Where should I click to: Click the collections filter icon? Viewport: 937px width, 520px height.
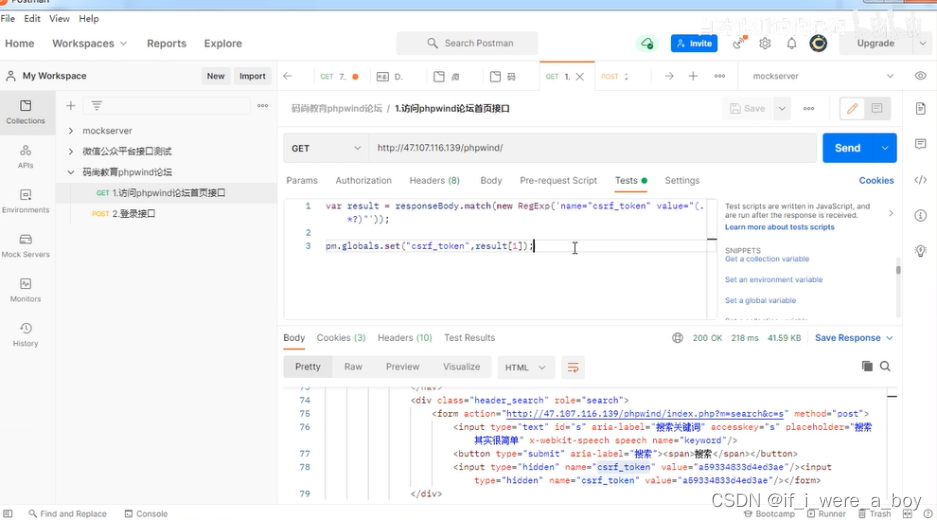[x=96, y=106]
